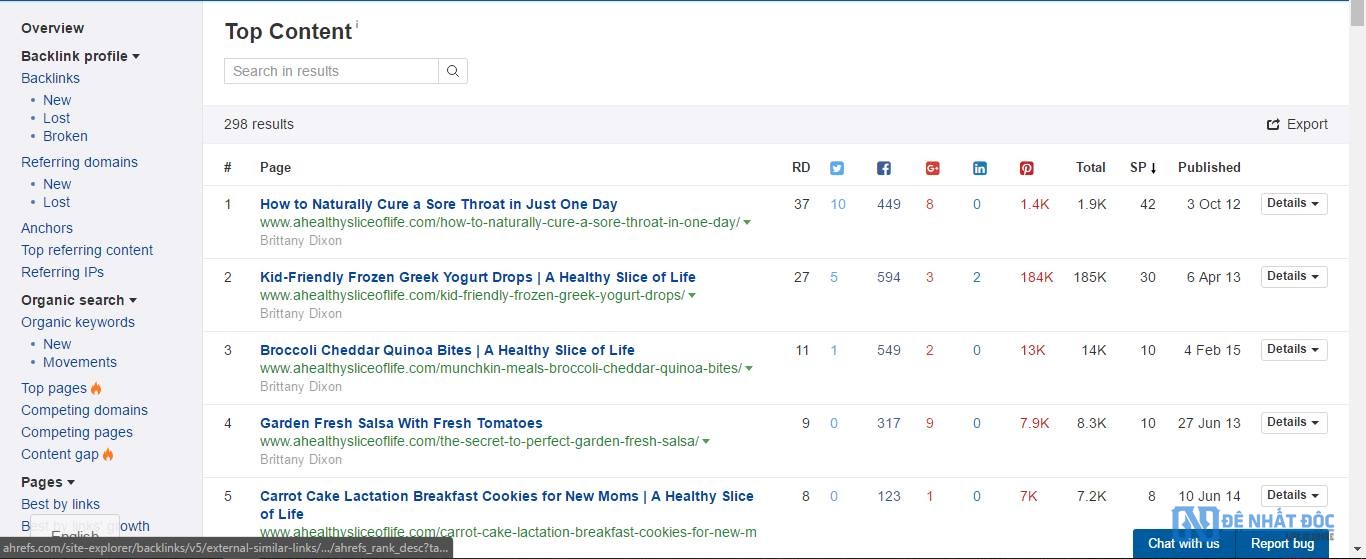1366x559 pixels.
Task: Click the search magnifier icon button
Action: point(453,71)
